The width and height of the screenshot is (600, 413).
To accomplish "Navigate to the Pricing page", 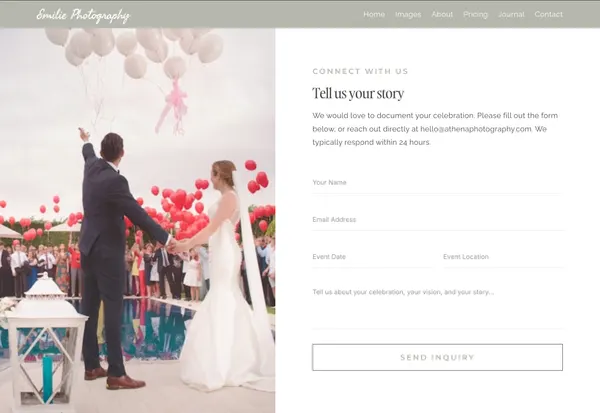I will (x=475, y=15).
